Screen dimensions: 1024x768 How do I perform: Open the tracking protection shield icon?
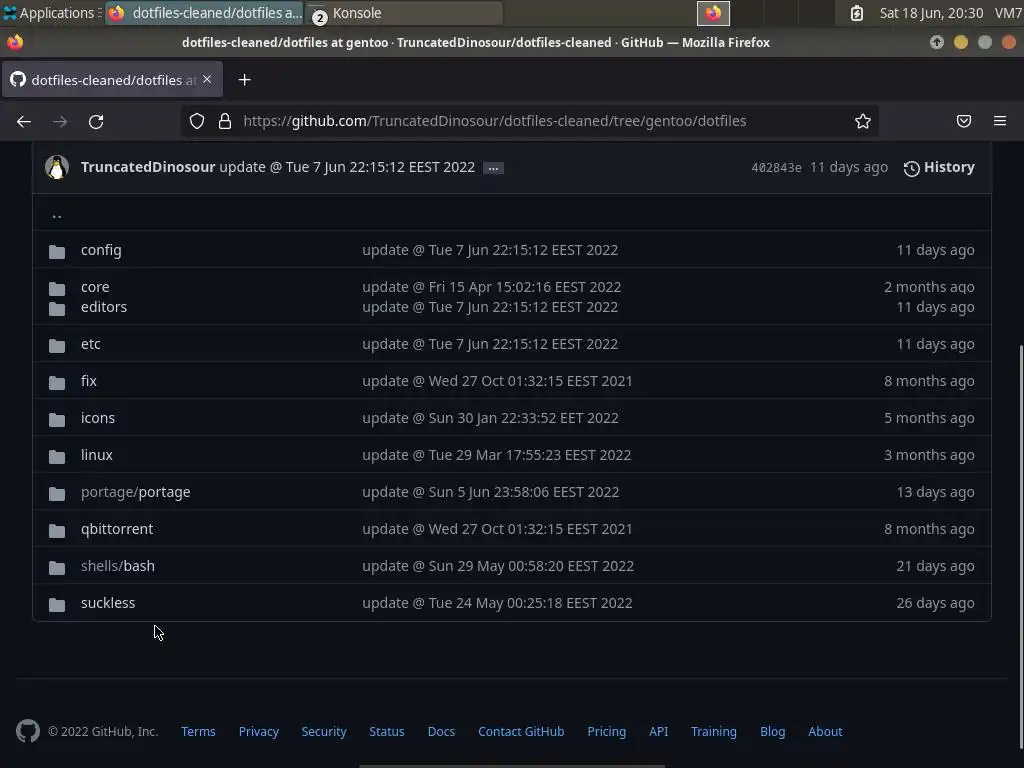[x=197, y=121]
